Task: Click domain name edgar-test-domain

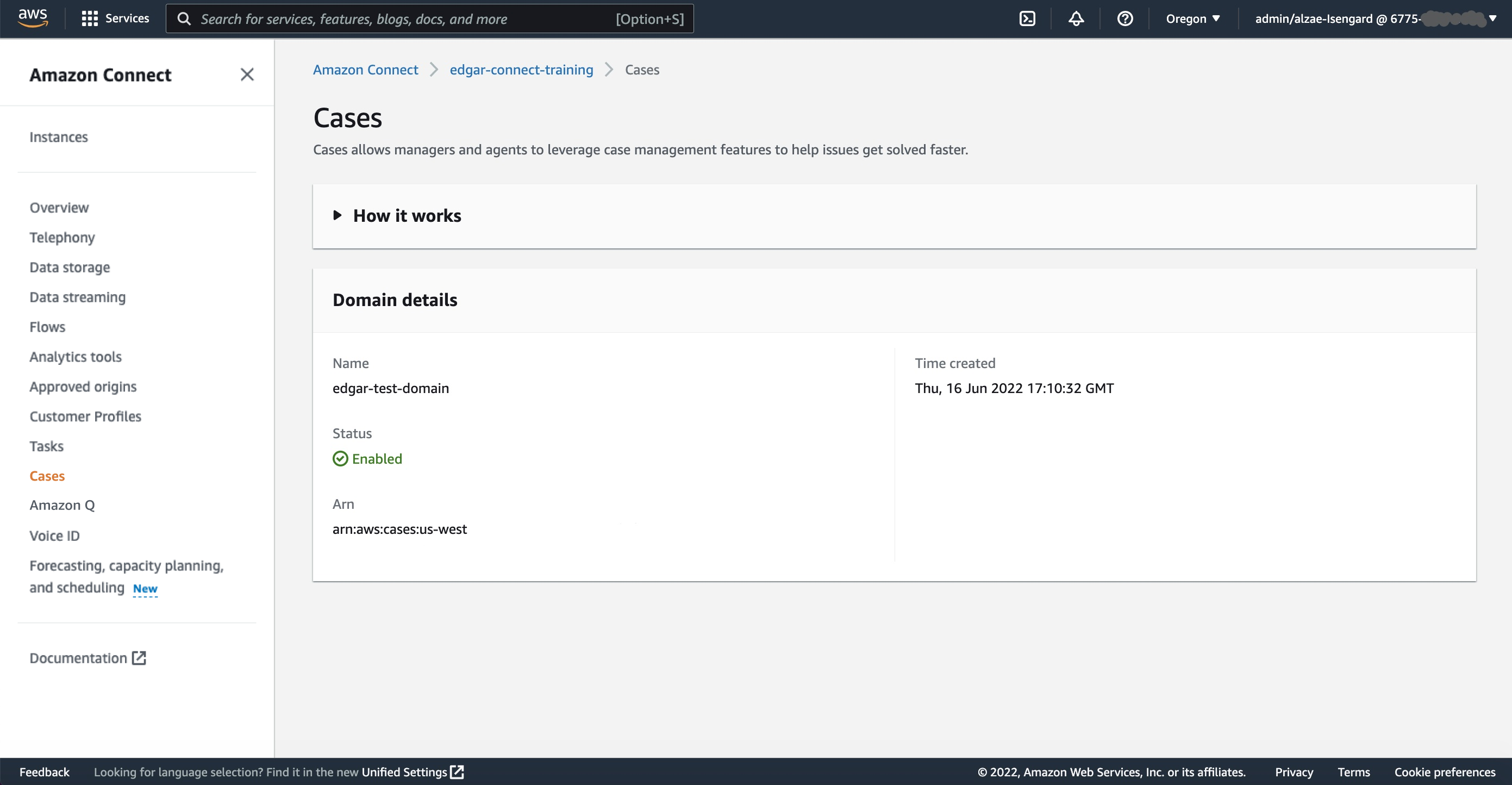Action: click(390, 388)
